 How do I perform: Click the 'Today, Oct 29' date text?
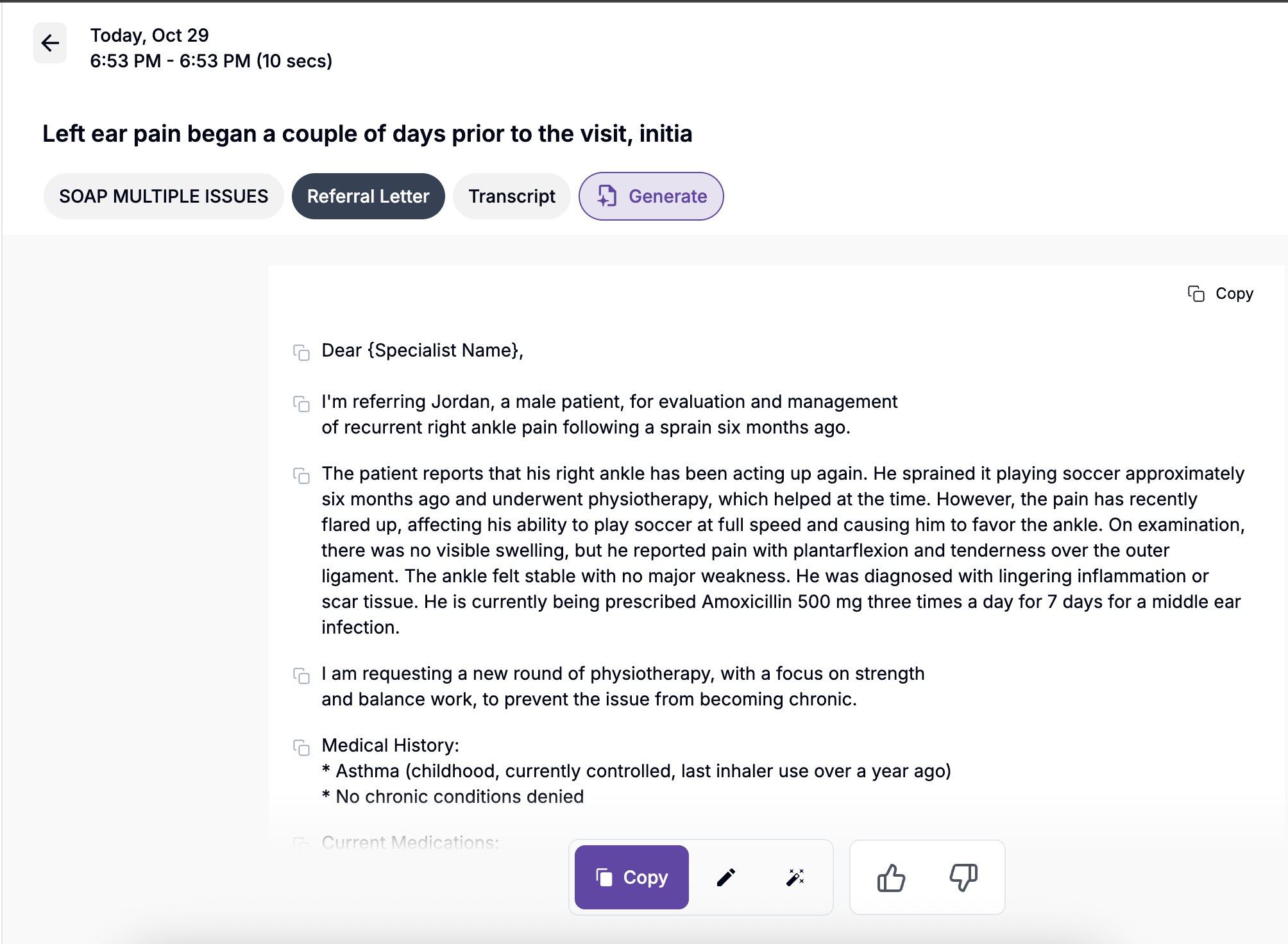tap(149, 35)
